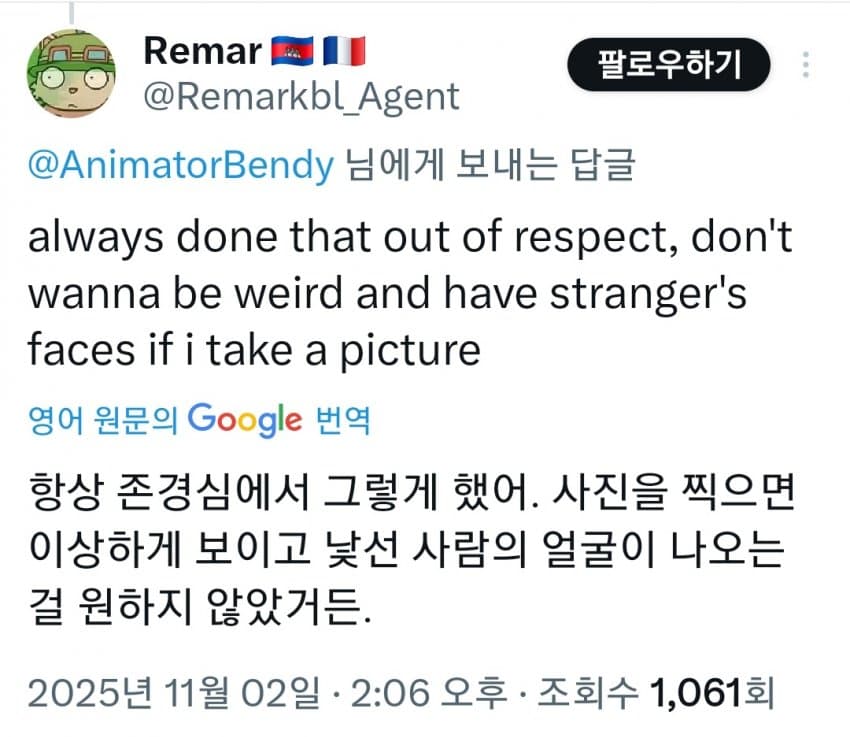Click the Korean line ending 원하지 않았거든
The height and width of the screenshot is (737, 850).
[198, 601]
